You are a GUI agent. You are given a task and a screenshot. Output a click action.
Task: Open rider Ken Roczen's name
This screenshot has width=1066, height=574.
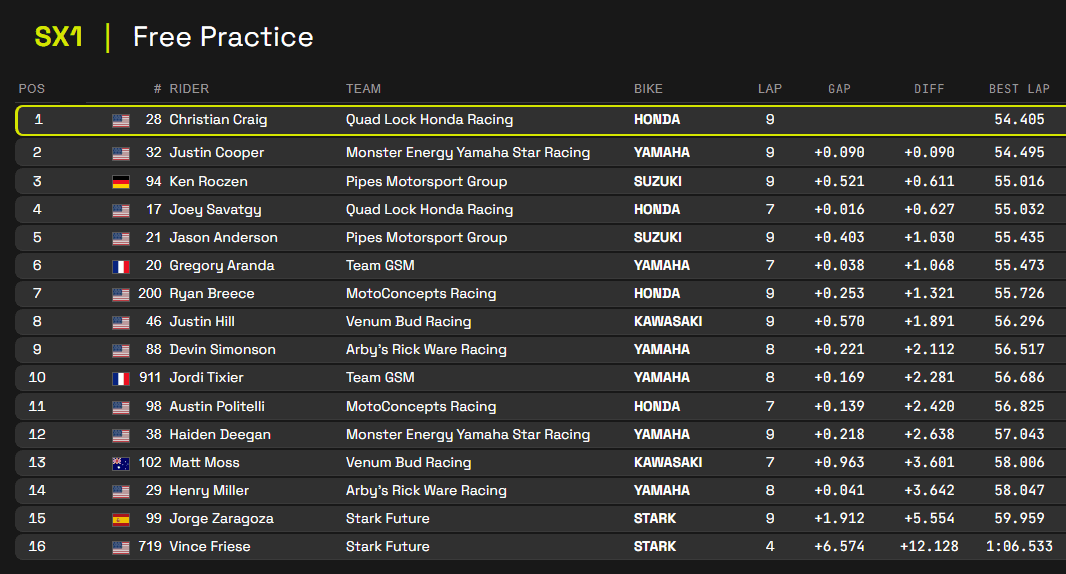click(x=208, y=182)
